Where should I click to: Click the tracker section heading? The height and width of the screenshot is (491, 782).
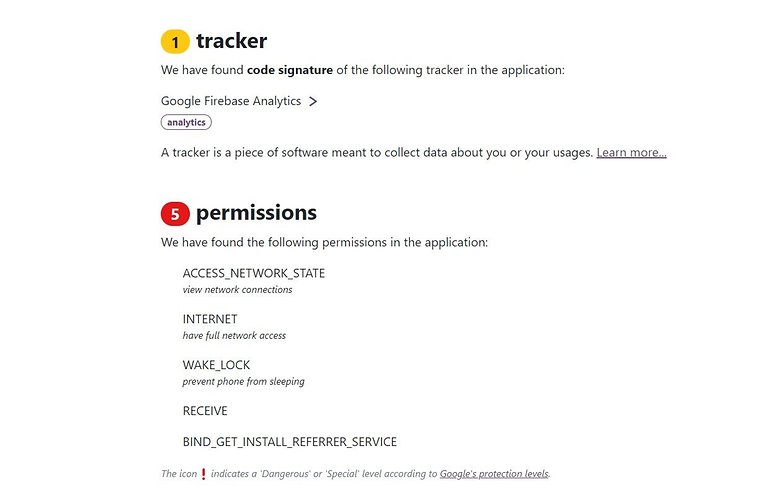point(231,41)
